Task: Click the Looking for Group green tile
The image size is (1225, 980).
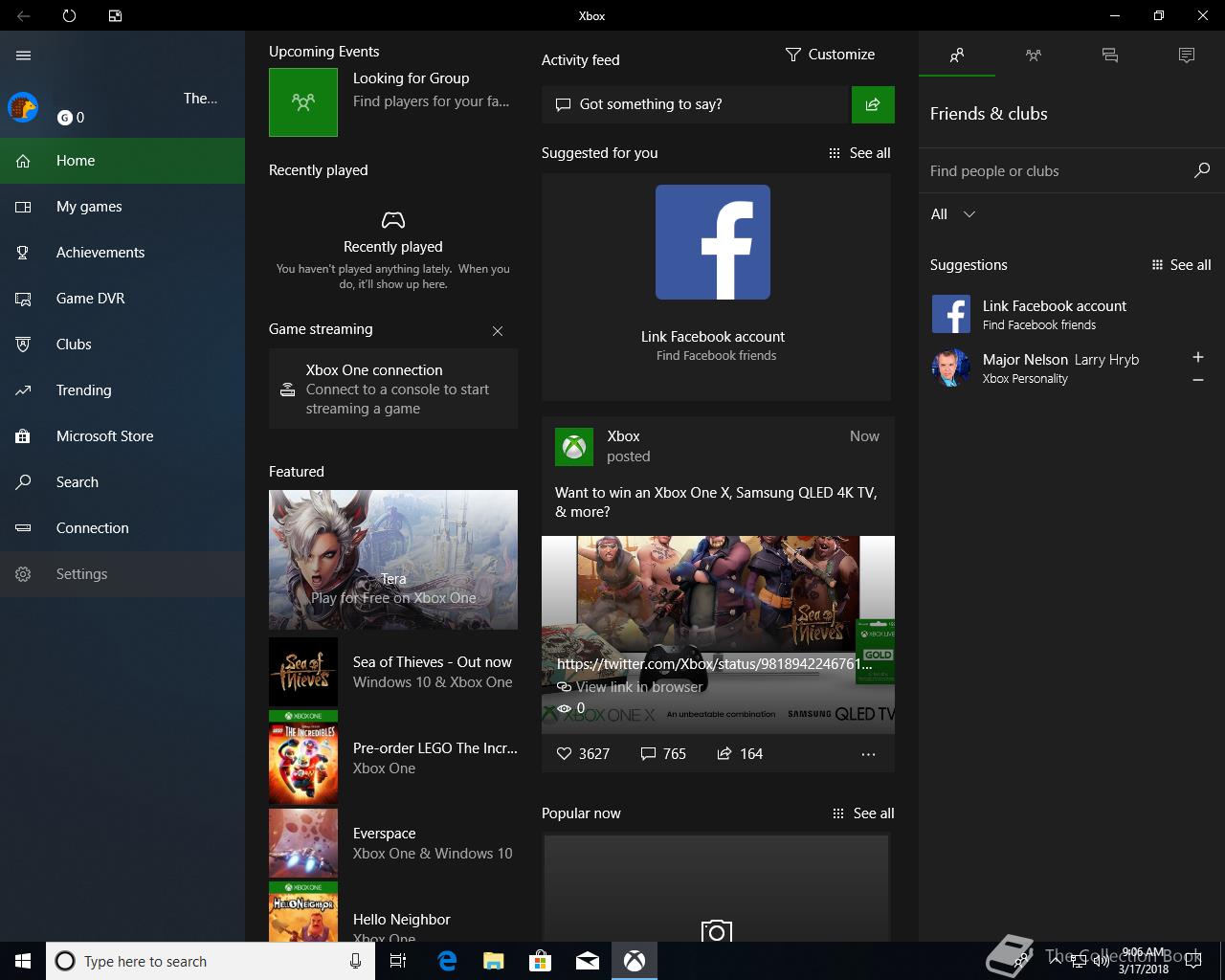Action: (303, 101)
